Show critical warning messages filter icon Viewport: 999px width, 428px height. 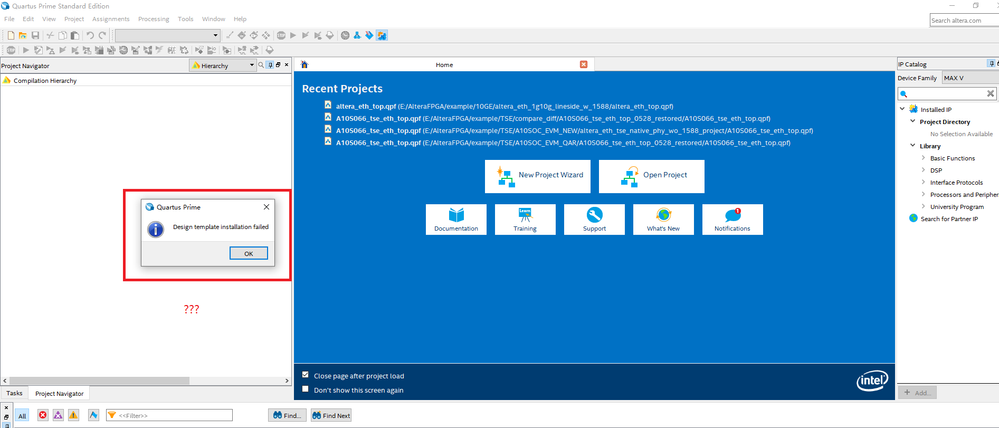coord(58,415)
